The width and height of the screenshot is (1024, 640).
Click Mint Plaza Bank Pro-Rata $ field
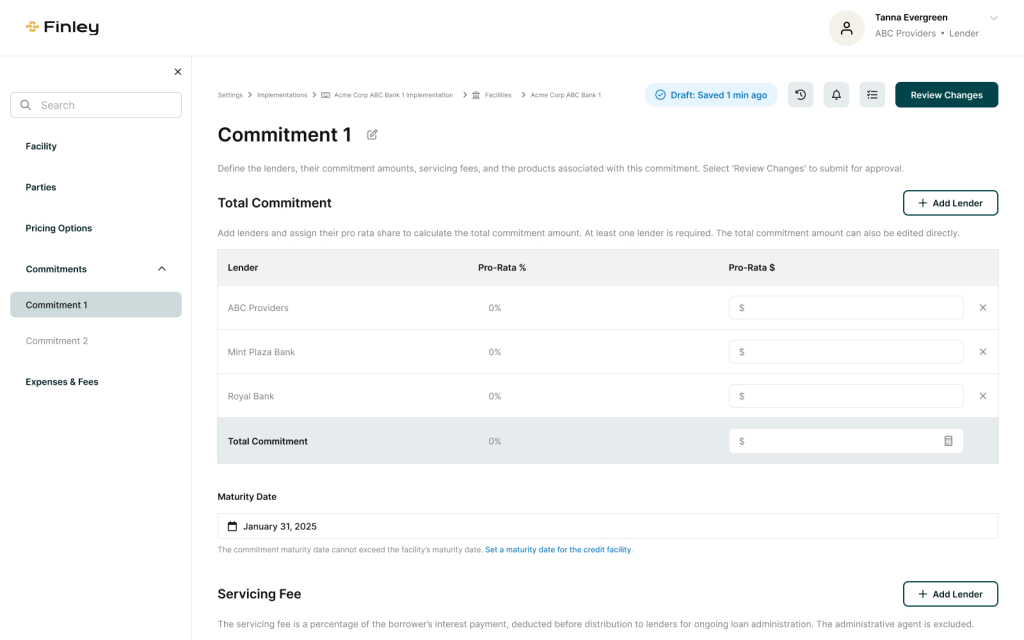tap(845, 352)
